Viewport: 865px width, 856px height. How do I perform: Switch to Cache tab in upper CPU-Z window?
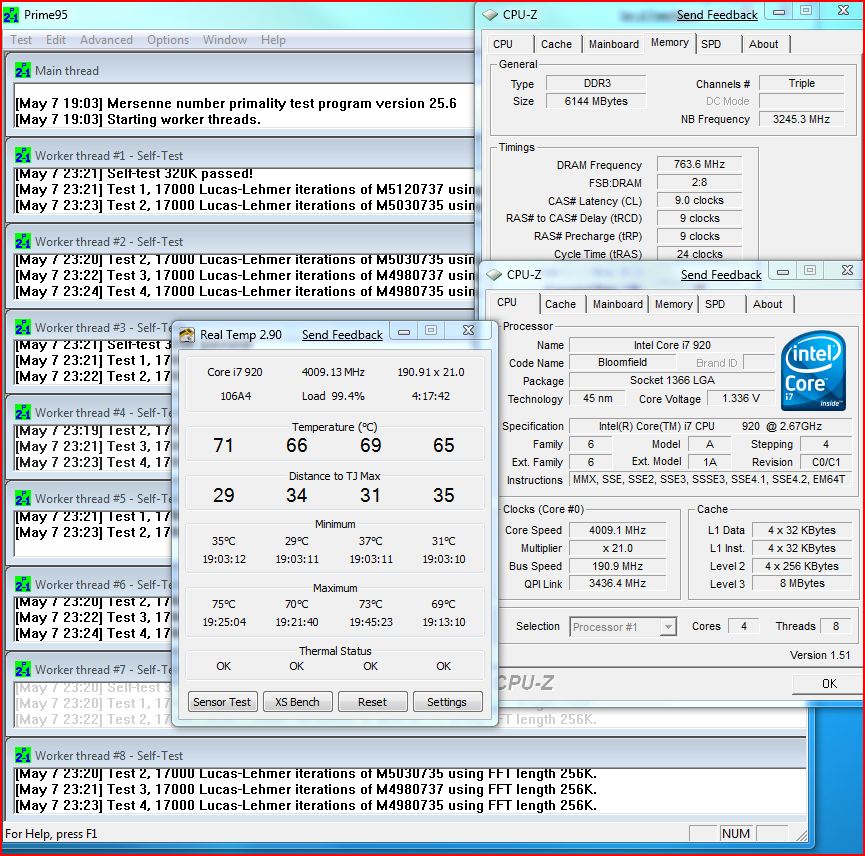[x=556, y=44]
